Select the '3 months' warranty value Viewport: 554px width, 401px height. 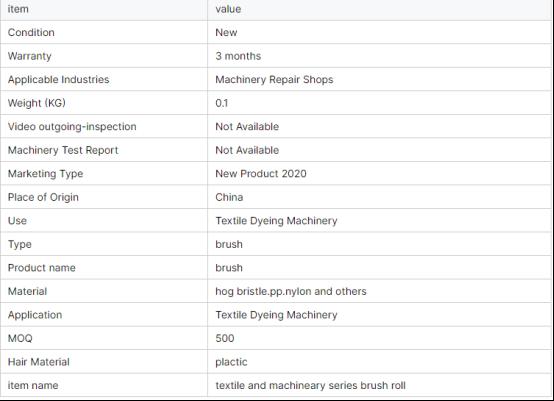coord(238,56)
